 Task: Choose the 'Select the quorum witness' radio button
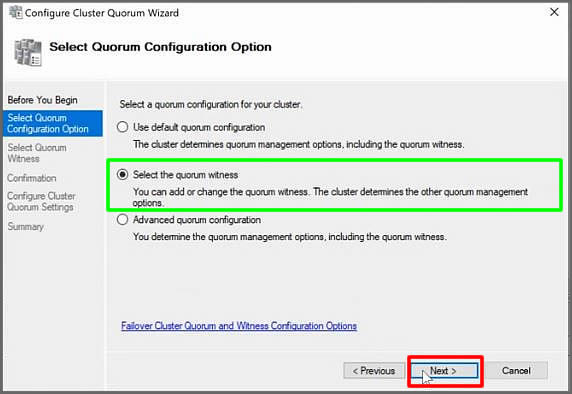pos(123,175)
